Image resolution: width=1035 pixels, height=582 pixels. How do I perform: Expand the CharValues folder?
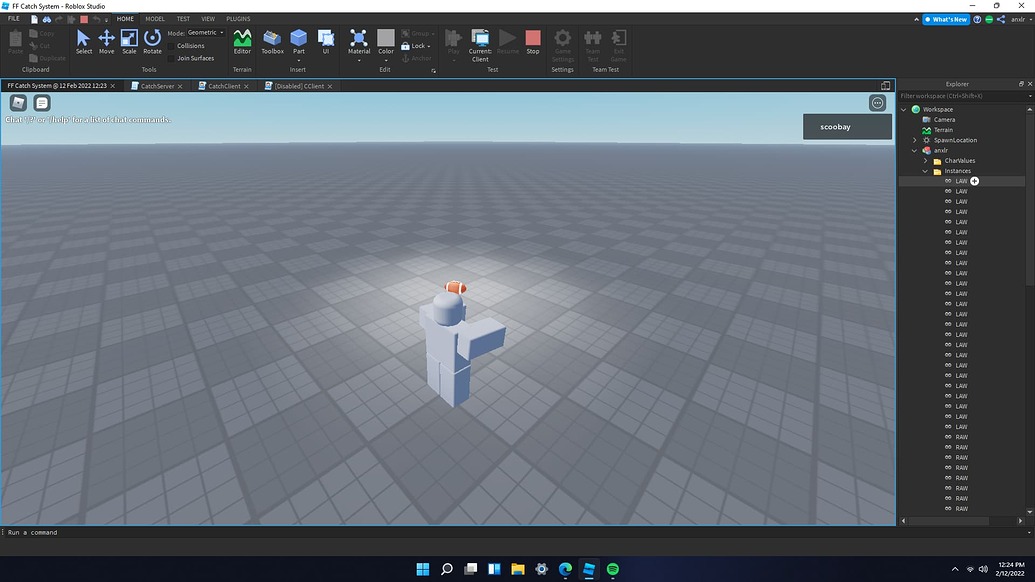tap(926, 160)
